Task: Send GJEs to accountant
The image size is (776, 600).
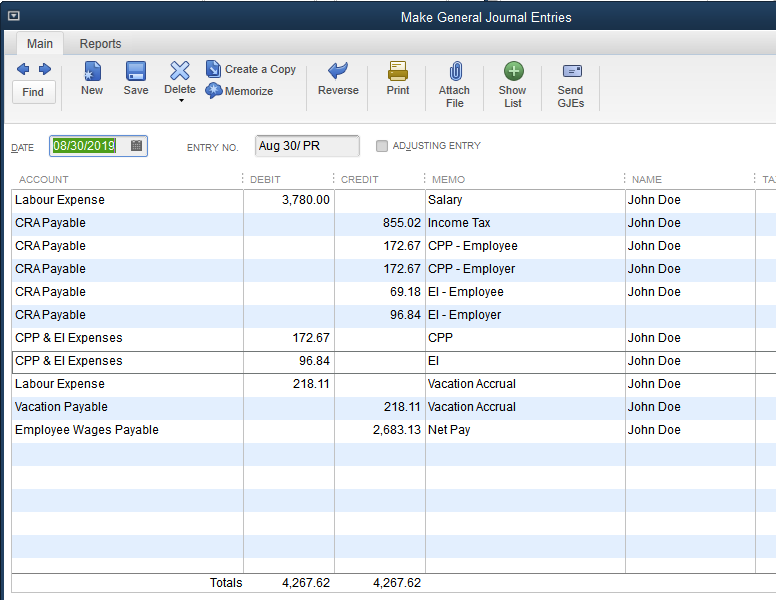Action: (571, 84)
